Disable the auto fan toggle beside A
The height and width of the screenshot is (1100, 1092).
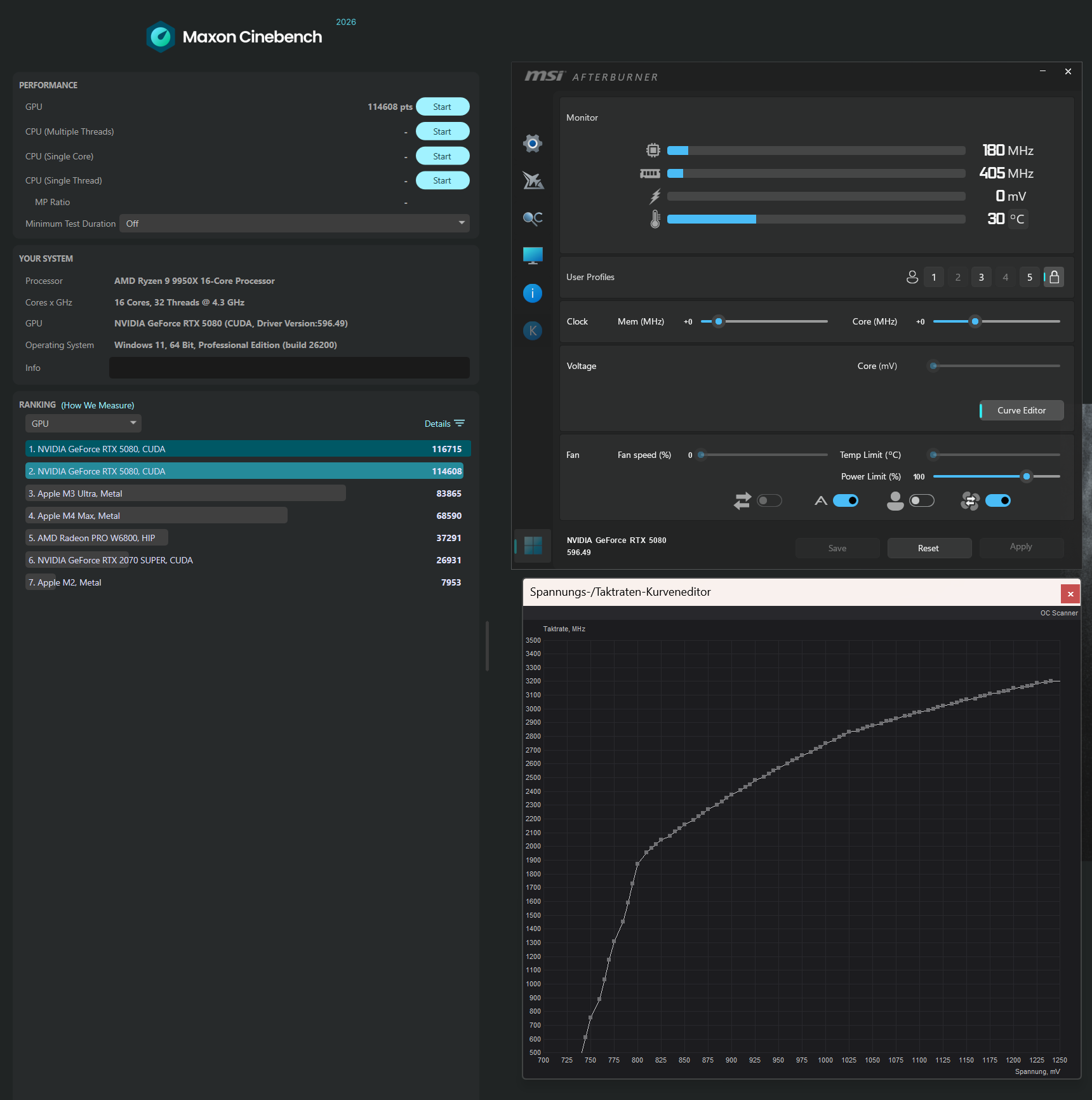point(846,501)
